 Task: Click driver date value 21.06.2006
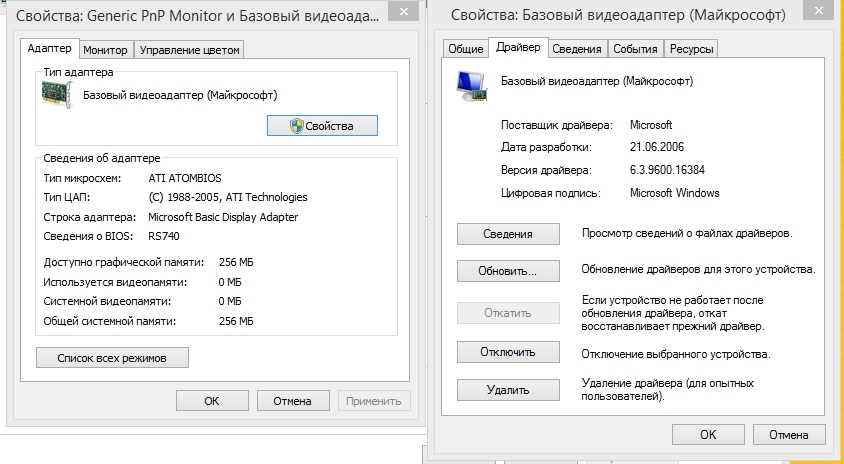click(x=657, y=147)
